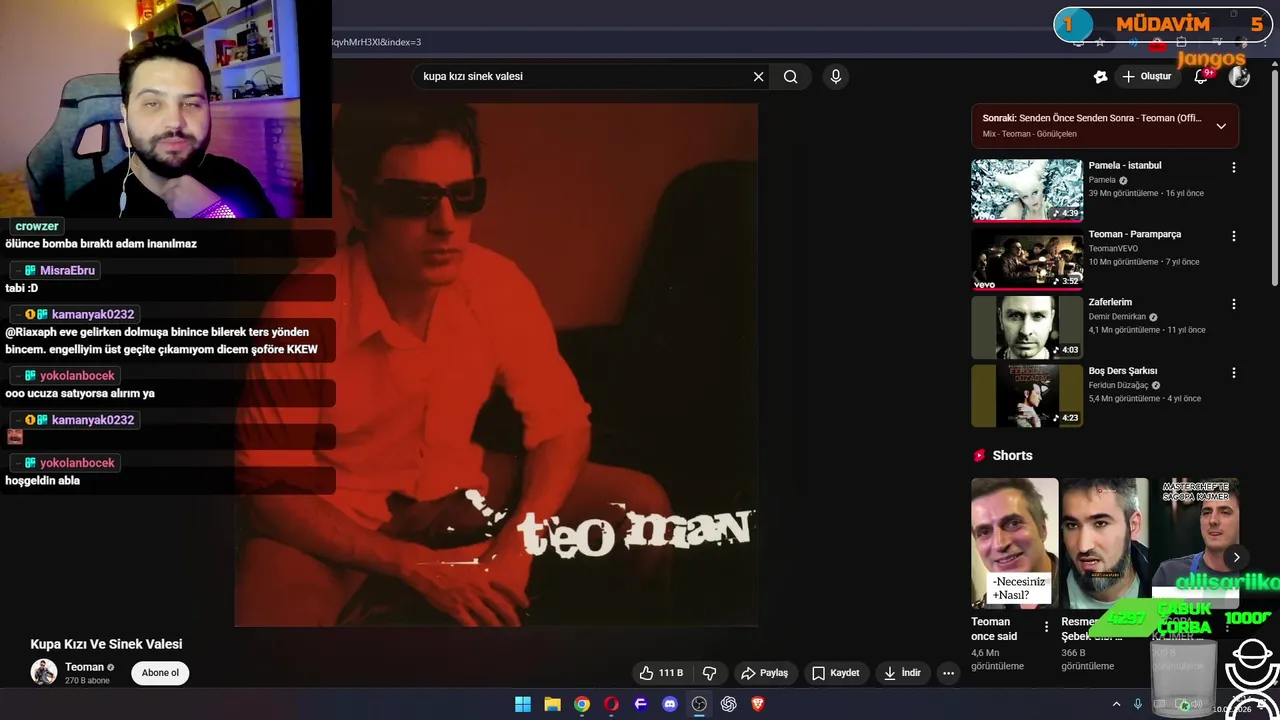
Task: Click the tray microphone icon
Action: coord(1137,704)
